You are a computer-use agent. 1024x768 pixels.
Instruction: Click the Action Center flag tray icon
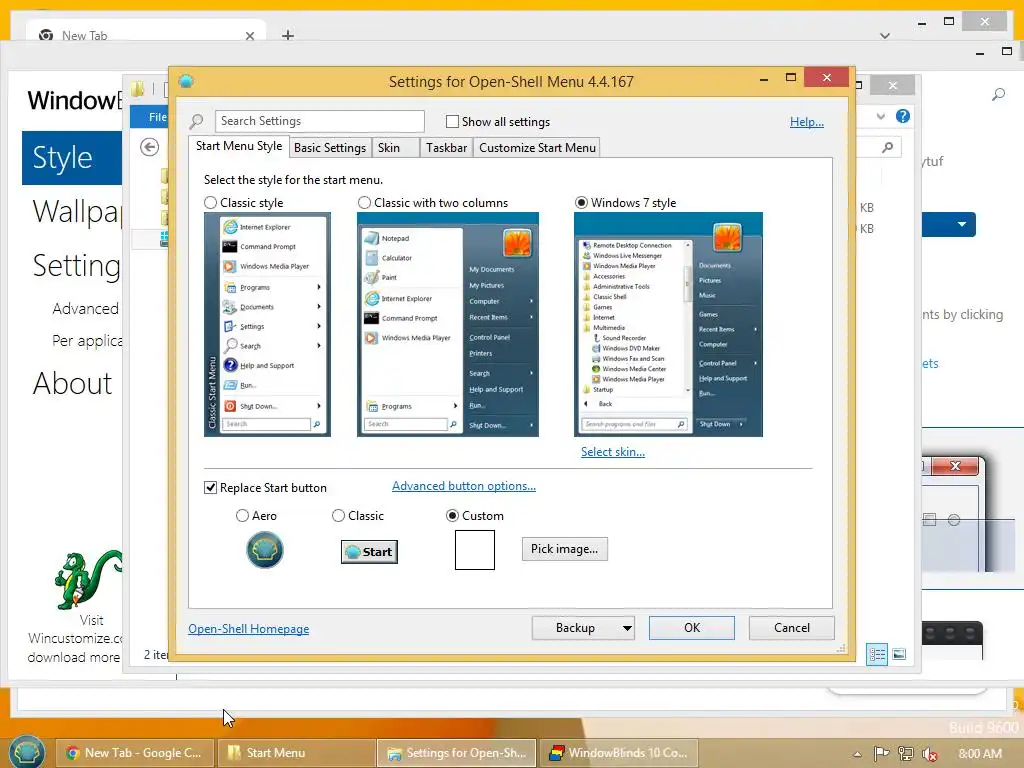881,754
